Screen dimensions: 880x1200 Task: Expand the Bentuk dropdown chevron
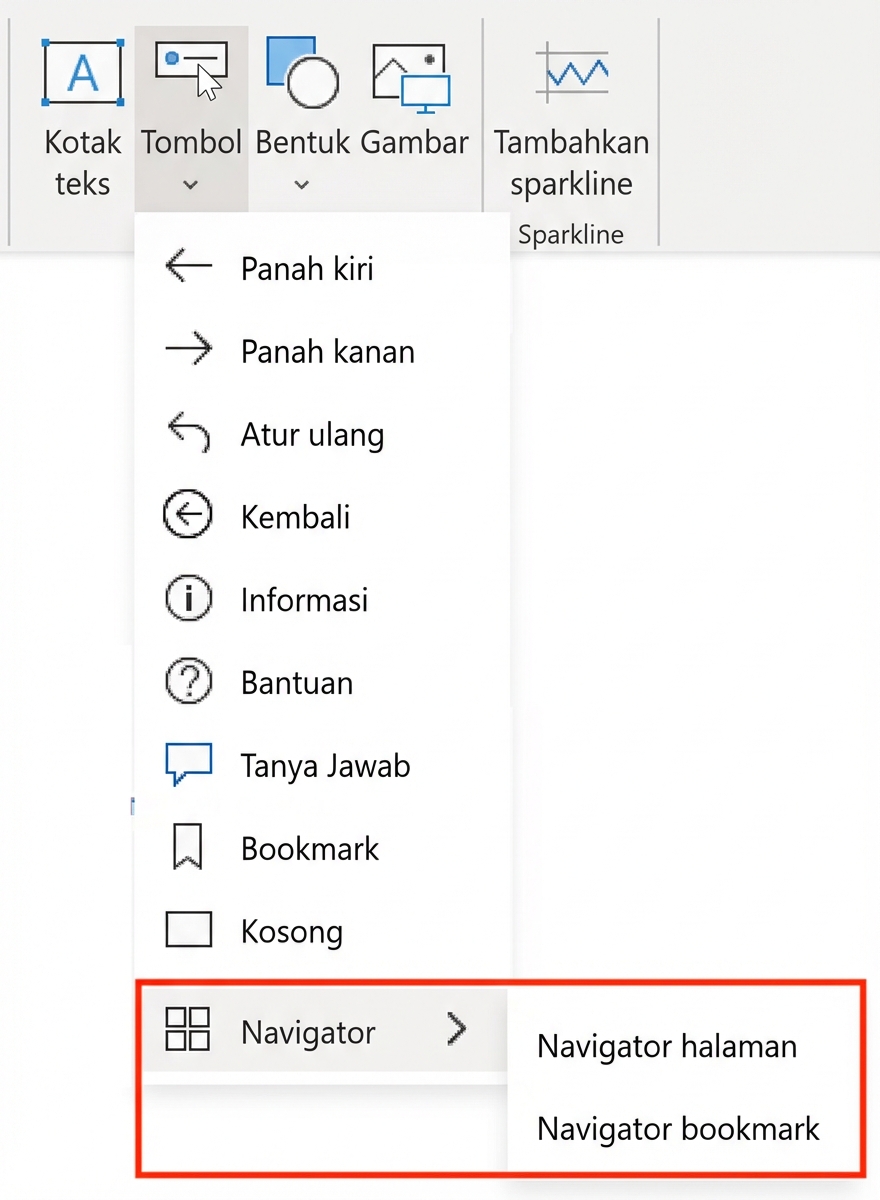(301, 185)
